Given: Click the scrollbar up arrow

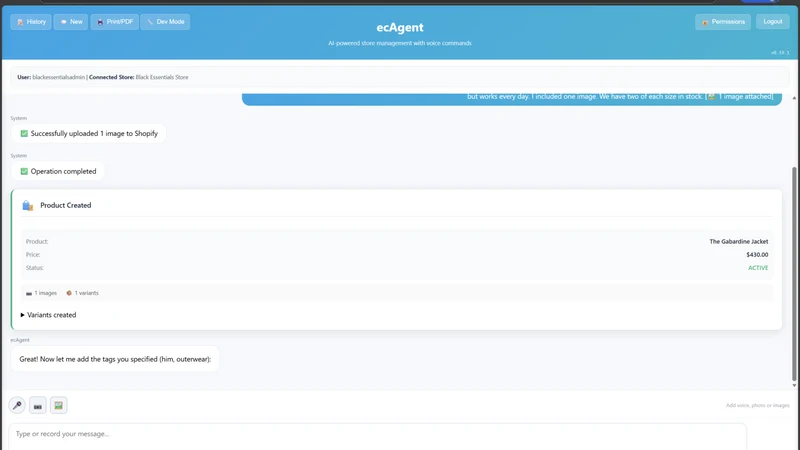Looking at the screenshot, I should coord(794,98).
